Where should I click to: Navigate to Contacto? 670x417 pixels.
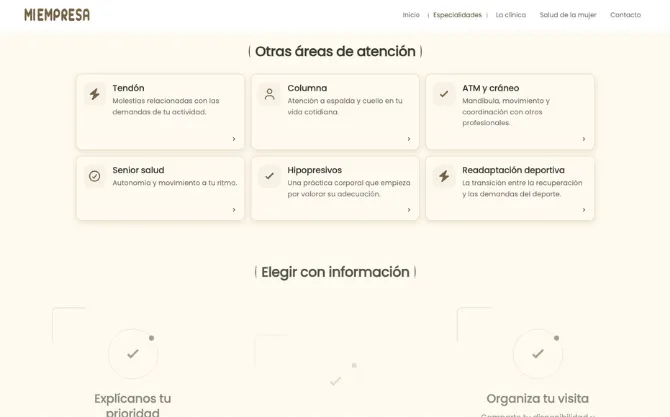tap(626, 15)
